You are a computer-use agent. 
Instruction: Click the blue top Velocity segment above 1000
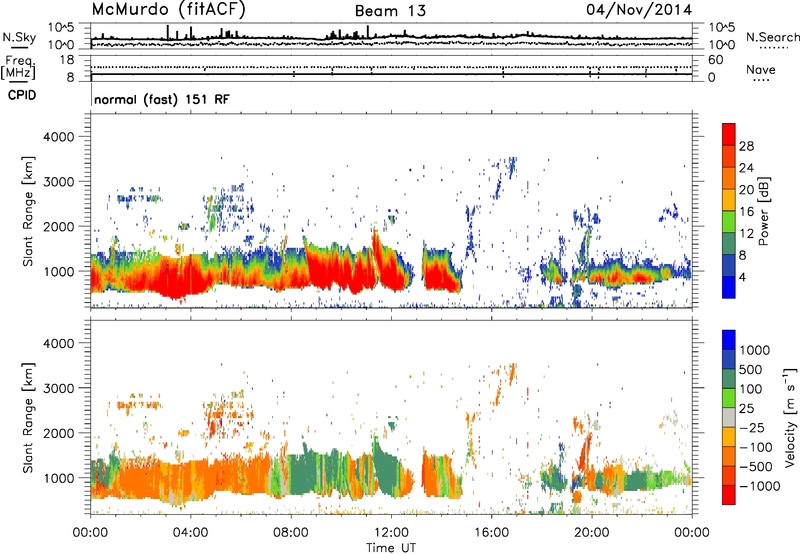tap(729, 340)
